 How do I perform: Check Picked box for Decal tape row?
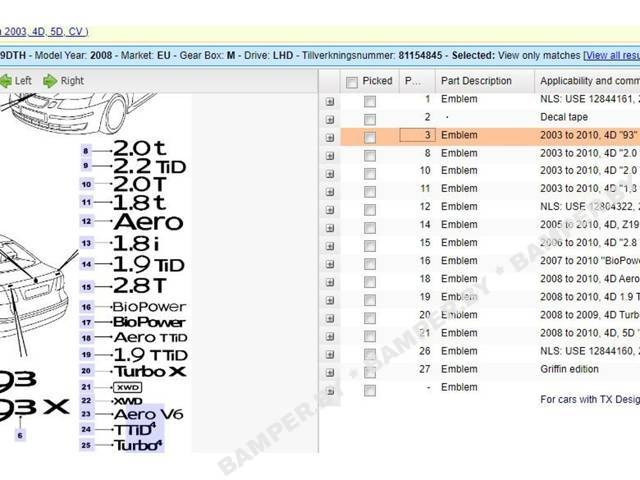click(x=370, y=120)
